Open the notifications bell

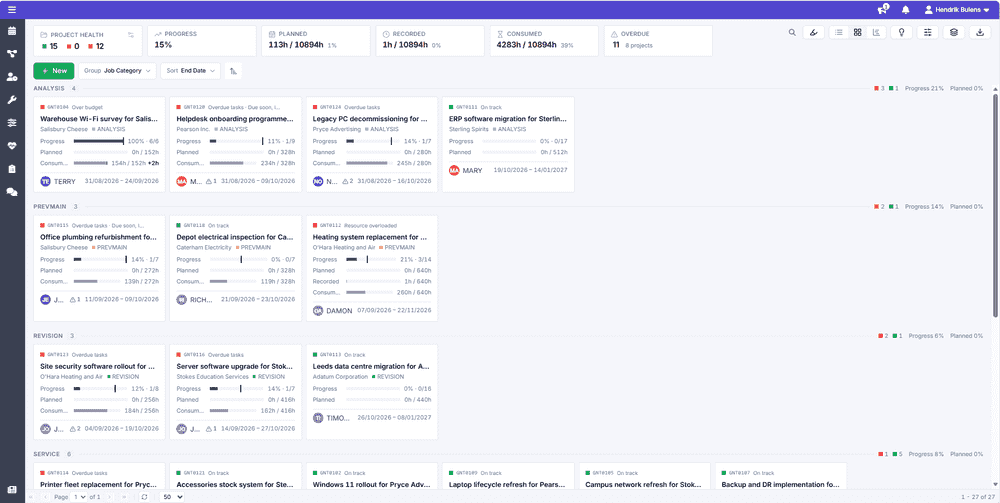click(x=906, y=10)
